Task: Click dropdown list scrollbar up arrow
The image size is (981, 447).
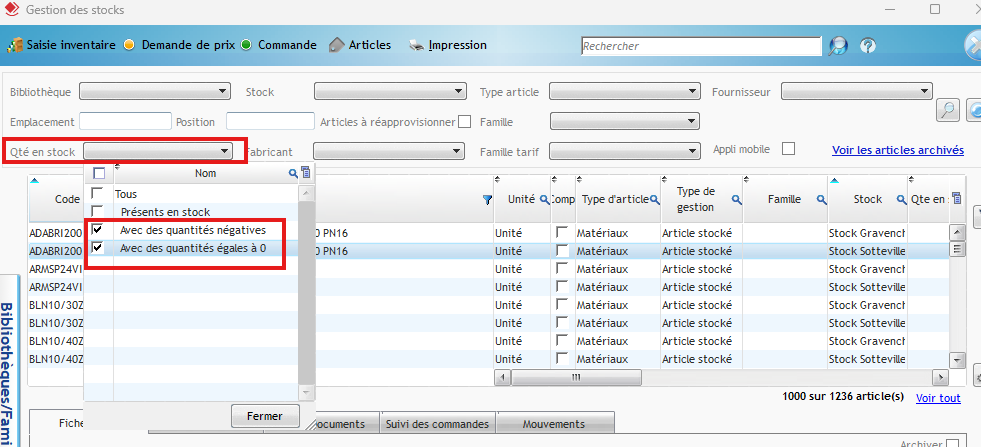Action: [306, 193]
